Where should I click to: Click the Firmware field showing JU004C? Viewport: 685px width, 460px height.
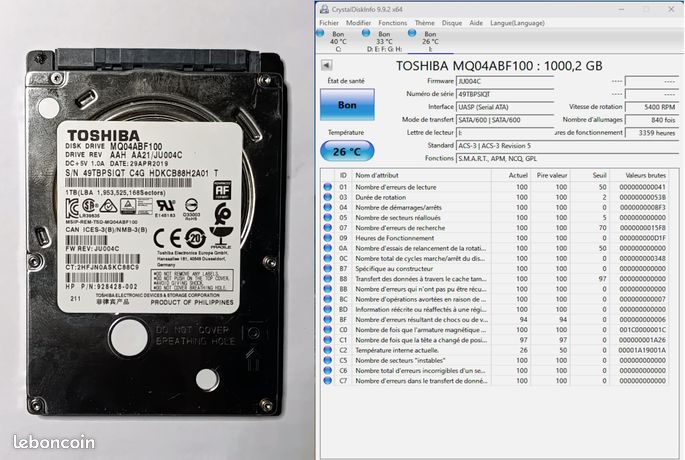tap(505, 81)
